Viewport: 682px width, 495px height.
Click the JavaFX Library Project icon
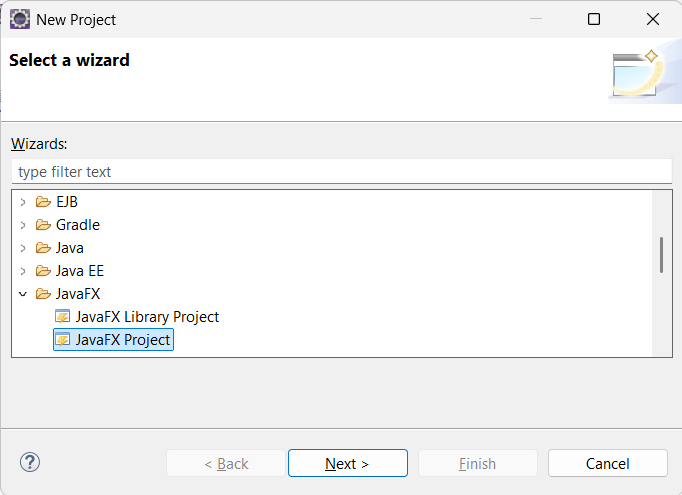63,317
